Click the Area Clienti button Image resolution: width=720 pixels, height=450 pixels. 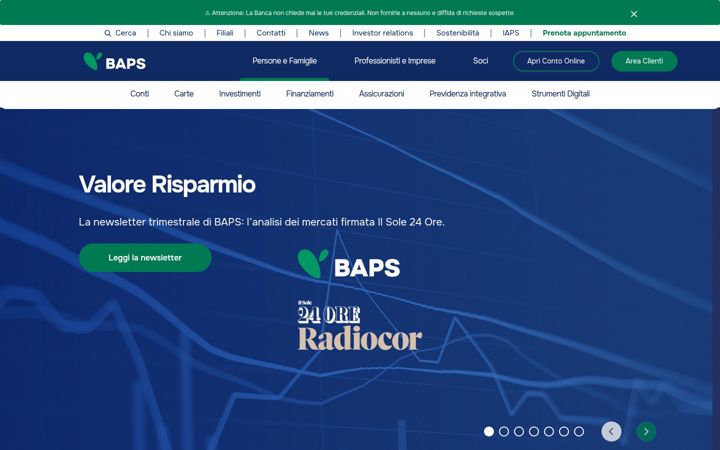point(644,61)
